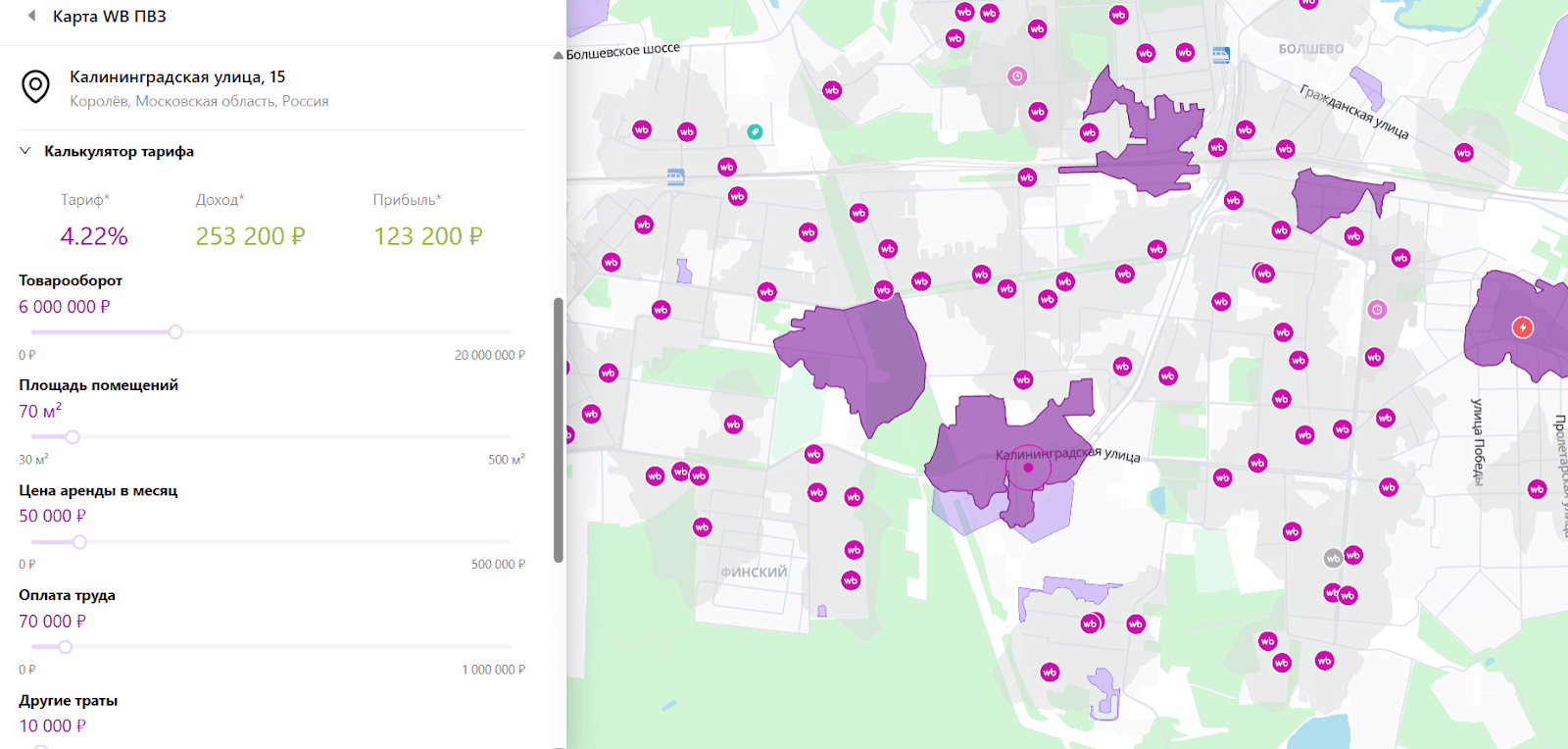
Task: Select the highlighted pickup point on Калининградская улица
Action: tap(1028, 468)
